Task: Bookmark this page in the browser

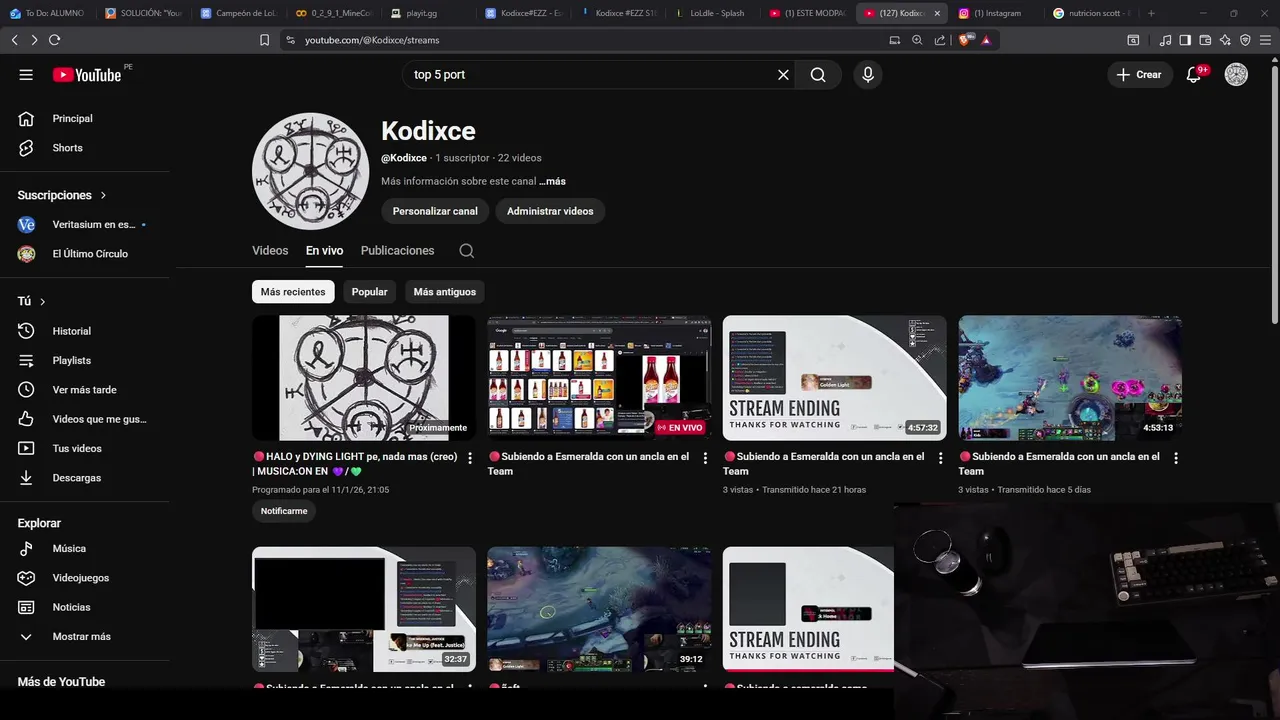Action: point(264,40)
